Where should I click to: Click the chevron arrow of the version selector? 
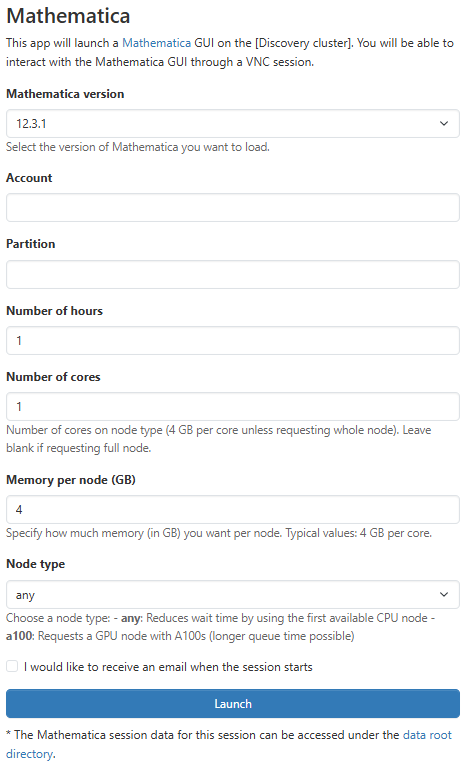point(444,123)
